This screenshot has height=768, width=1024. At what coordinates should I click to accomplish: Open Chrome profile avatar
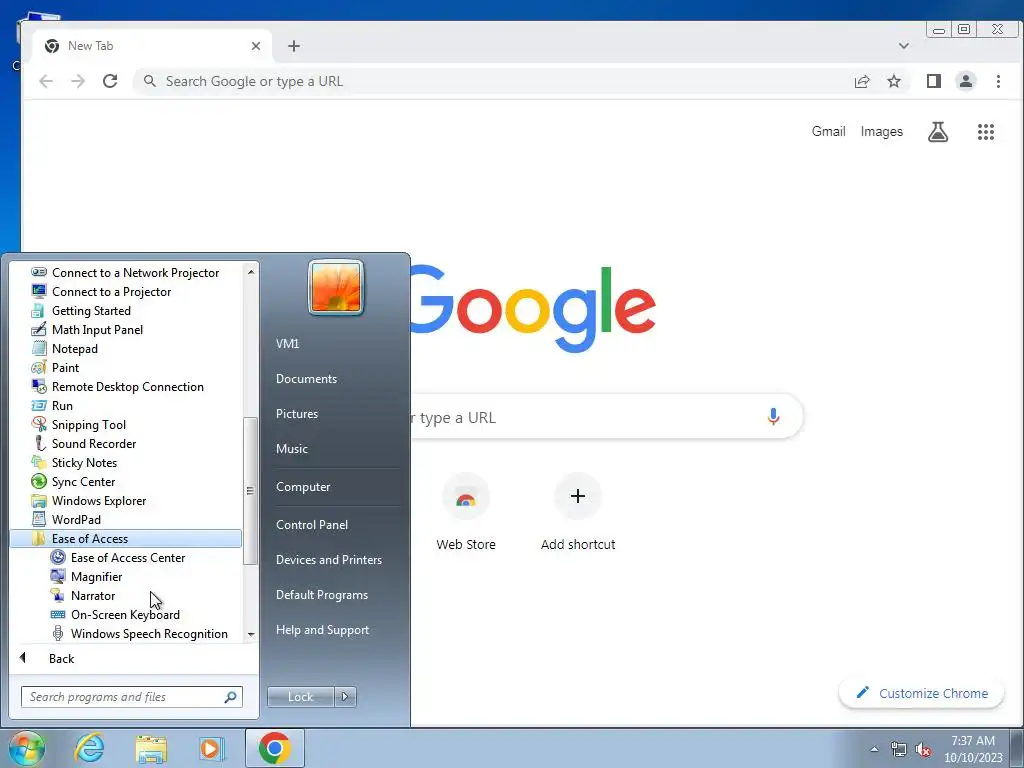pyautogui.click(x=966, y=81)
